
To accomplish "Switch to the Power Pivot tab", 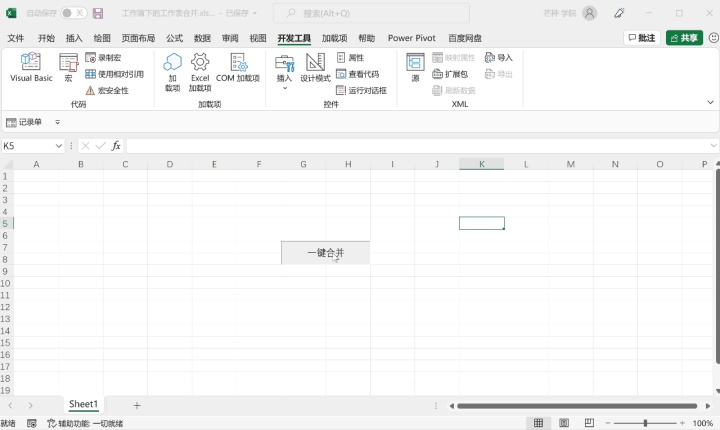I will 411,38.
